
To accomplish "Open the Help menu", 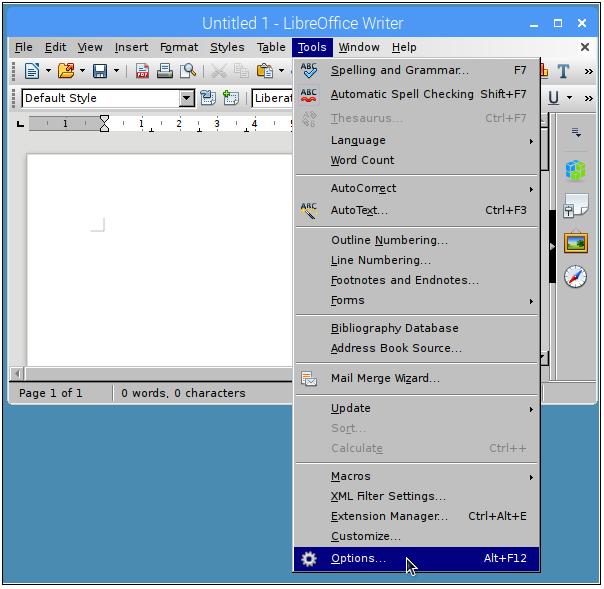I will (404, 47).
